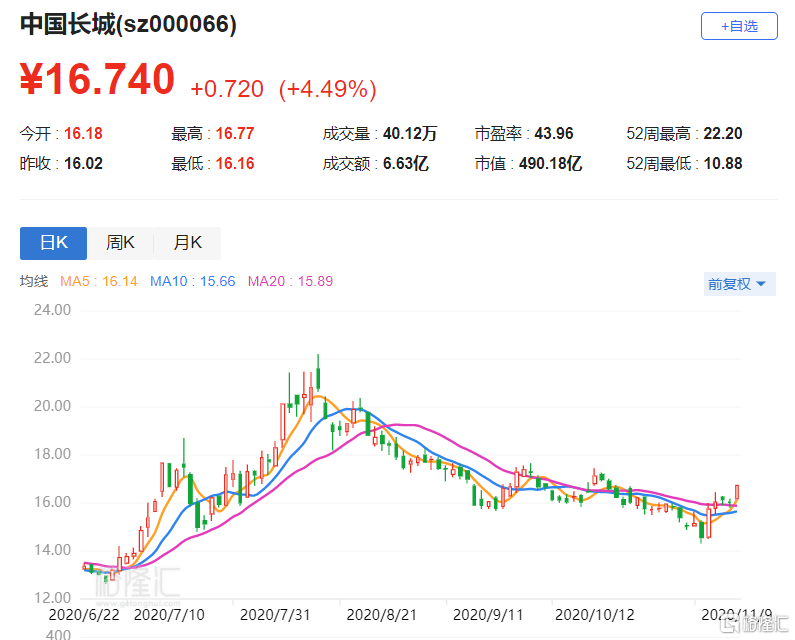Click the MA10 : 15.66 legend label
Screen dimensions: 795x640
193,281
